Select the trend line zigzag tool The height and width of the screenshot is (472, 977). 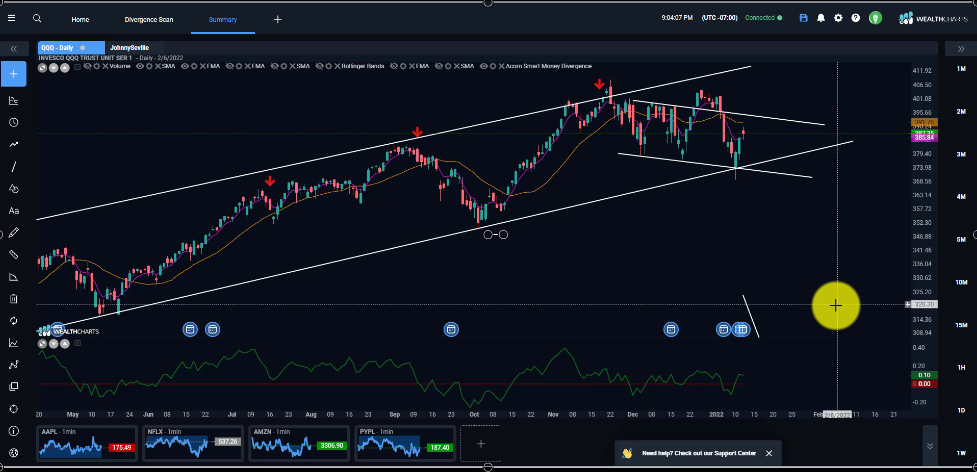[x=14, y=144]
